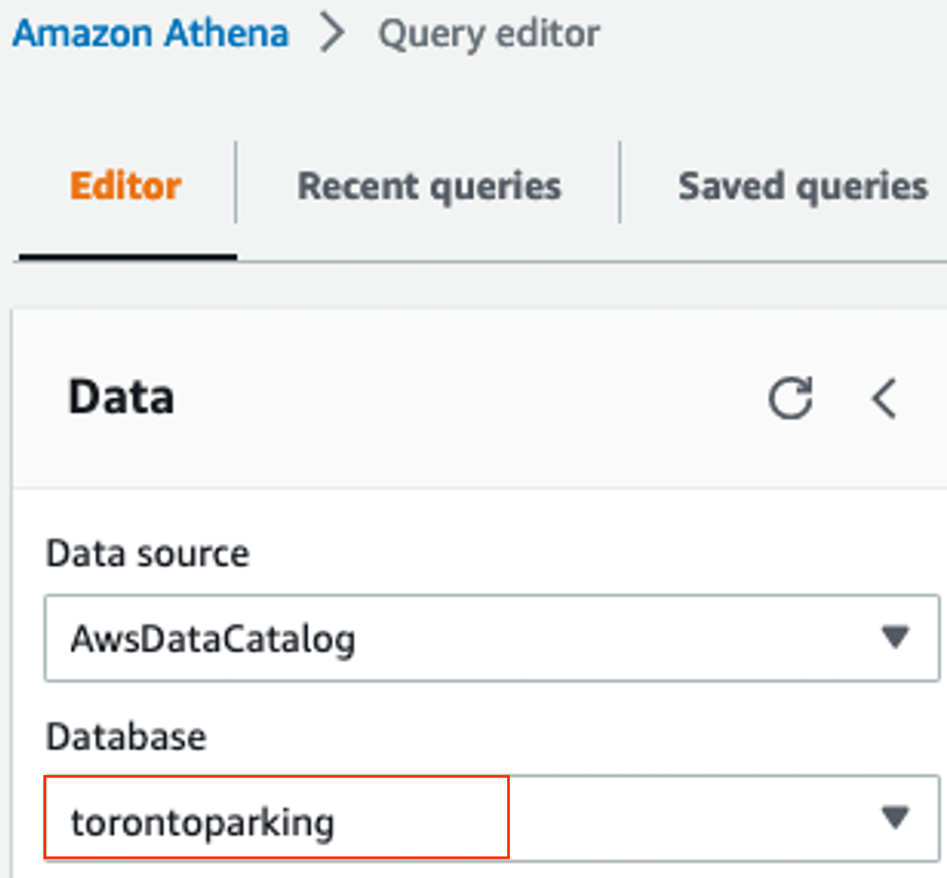Click the Query editor breadcrumb
Image resolution: width=947 pixels, height=878 pixels.
(x=489, y=33)
